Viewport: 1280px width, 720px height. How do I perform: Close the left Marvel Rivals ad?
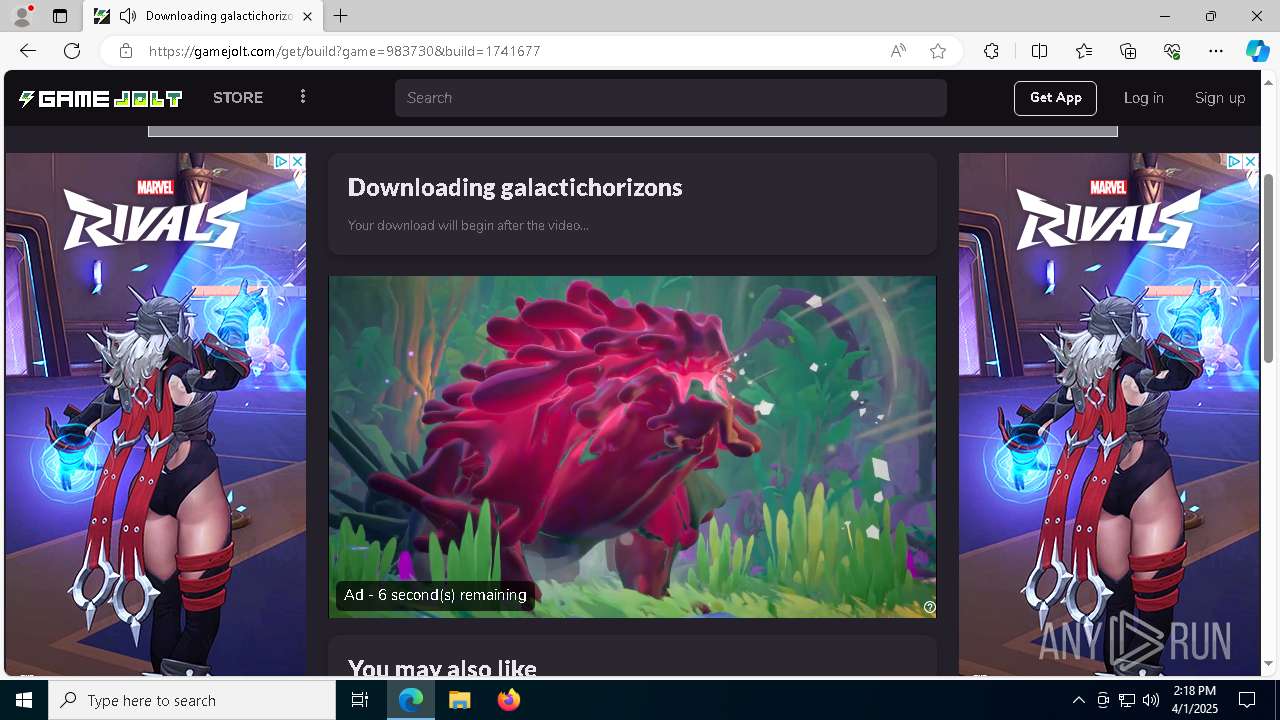(297, 161)
